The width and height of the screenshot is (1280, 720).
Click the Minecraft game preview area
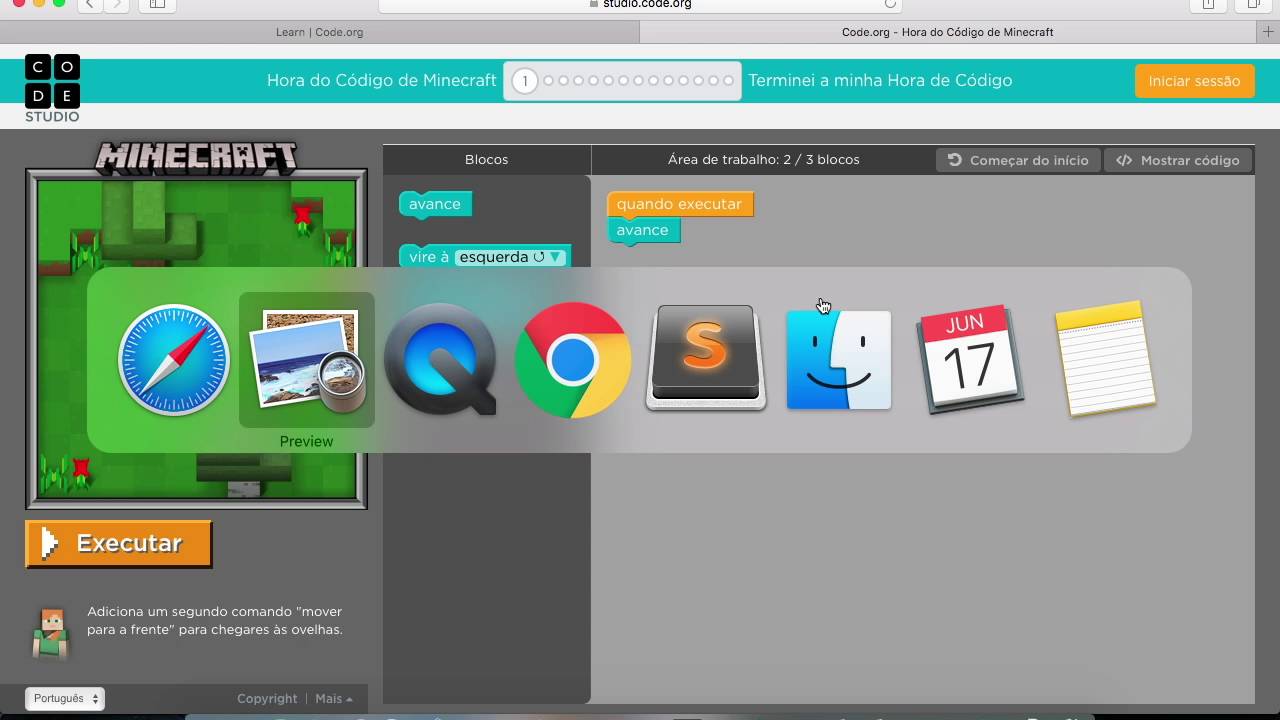click(x=196, y=339)
